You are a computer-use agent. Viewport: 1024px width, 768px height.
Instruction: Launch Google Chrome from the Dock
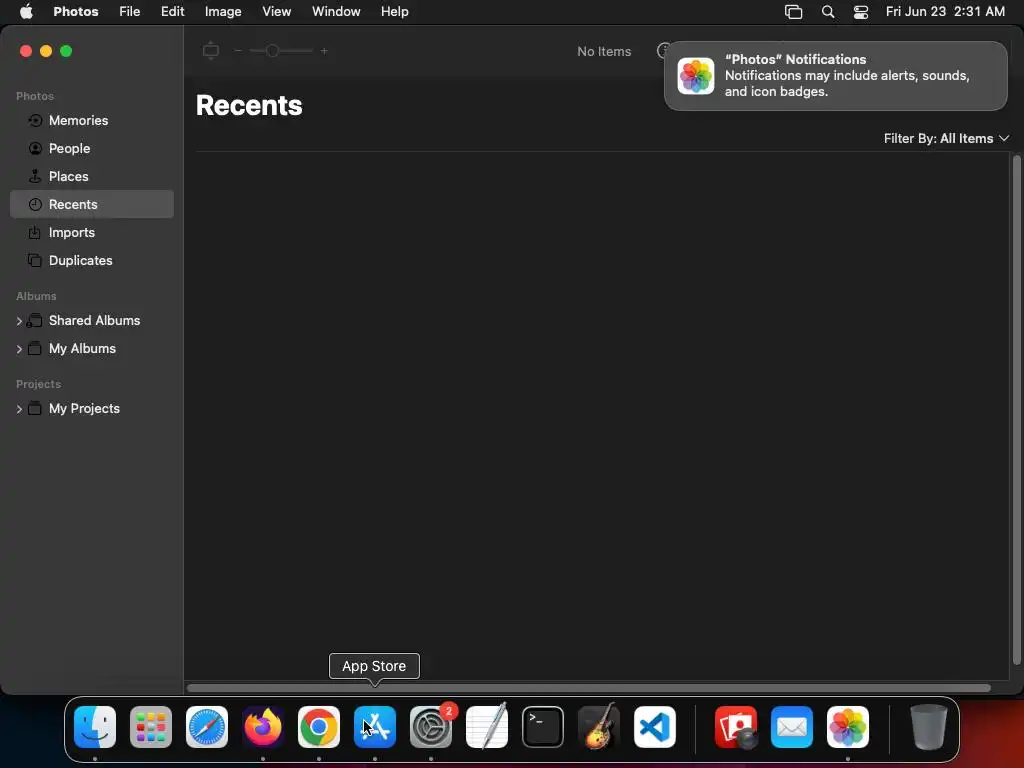tap(319, 727)
